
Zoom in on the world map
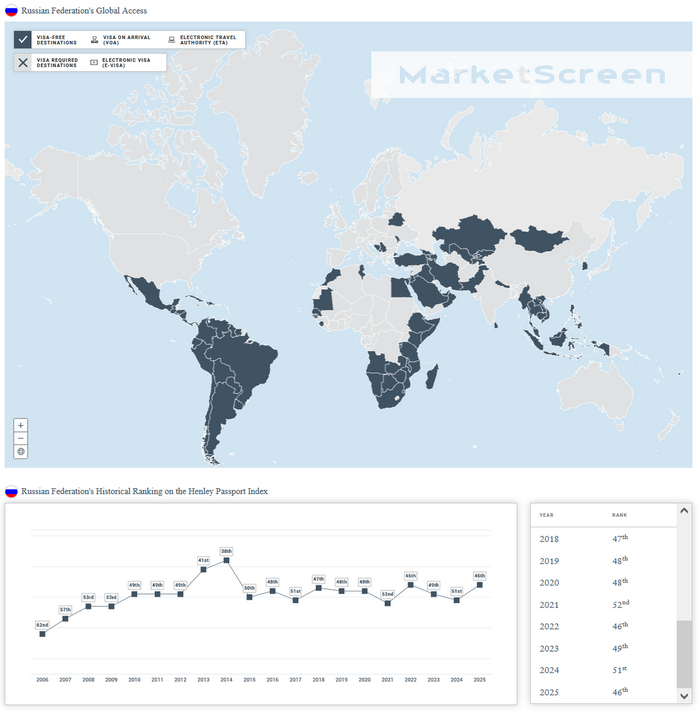point(21,425)
